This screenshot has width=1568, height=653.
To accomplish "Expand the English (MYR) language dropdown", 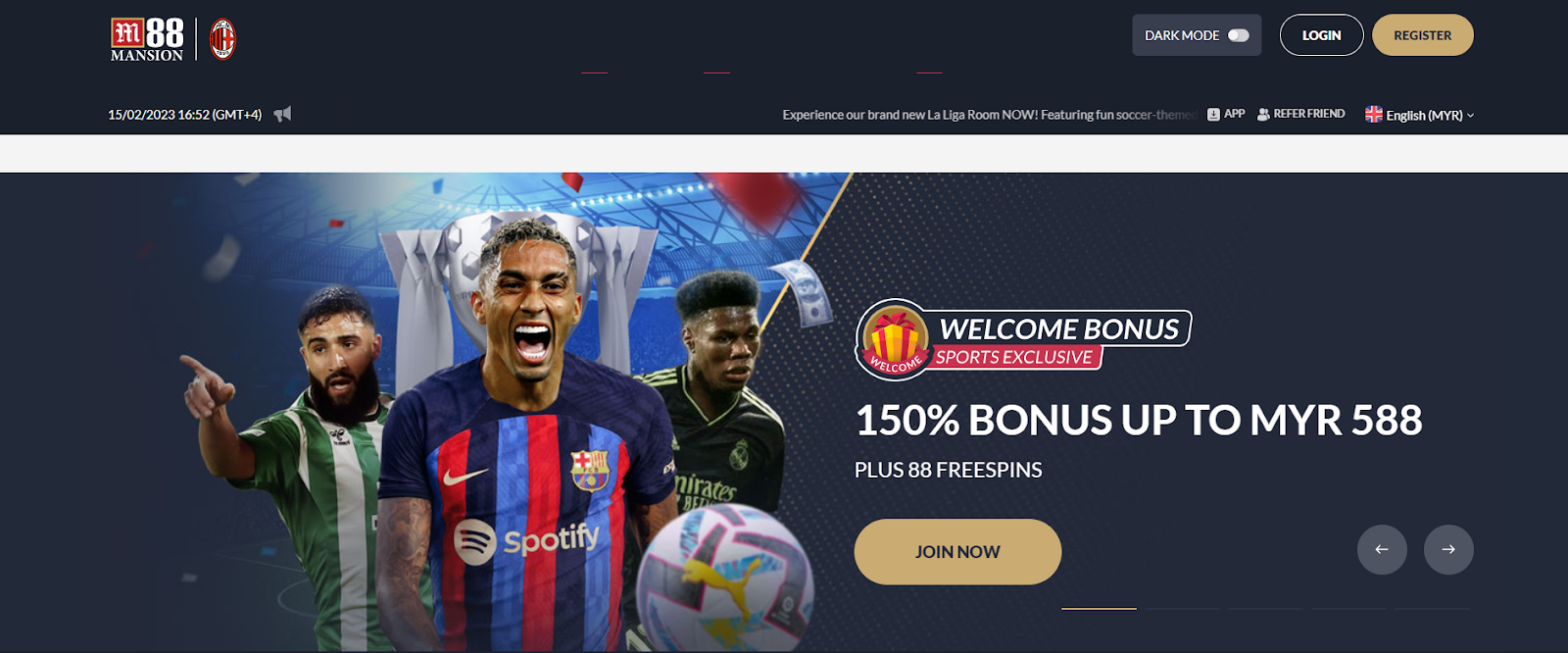I will pyautogui.click(x=1420, y=115).
